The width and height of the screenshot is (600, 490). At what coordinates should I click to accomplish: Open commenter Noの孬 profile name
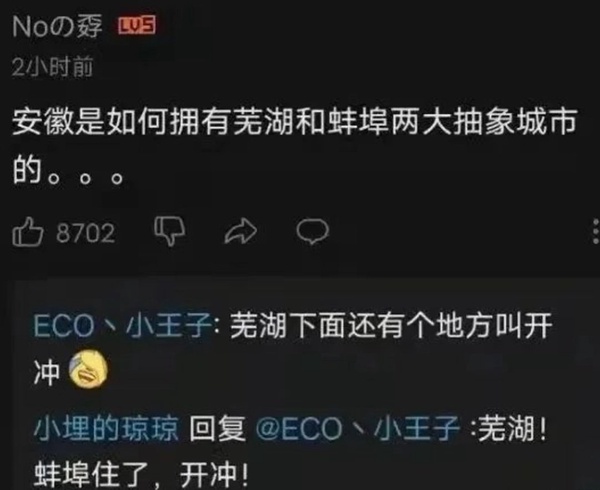pos(57,26)
